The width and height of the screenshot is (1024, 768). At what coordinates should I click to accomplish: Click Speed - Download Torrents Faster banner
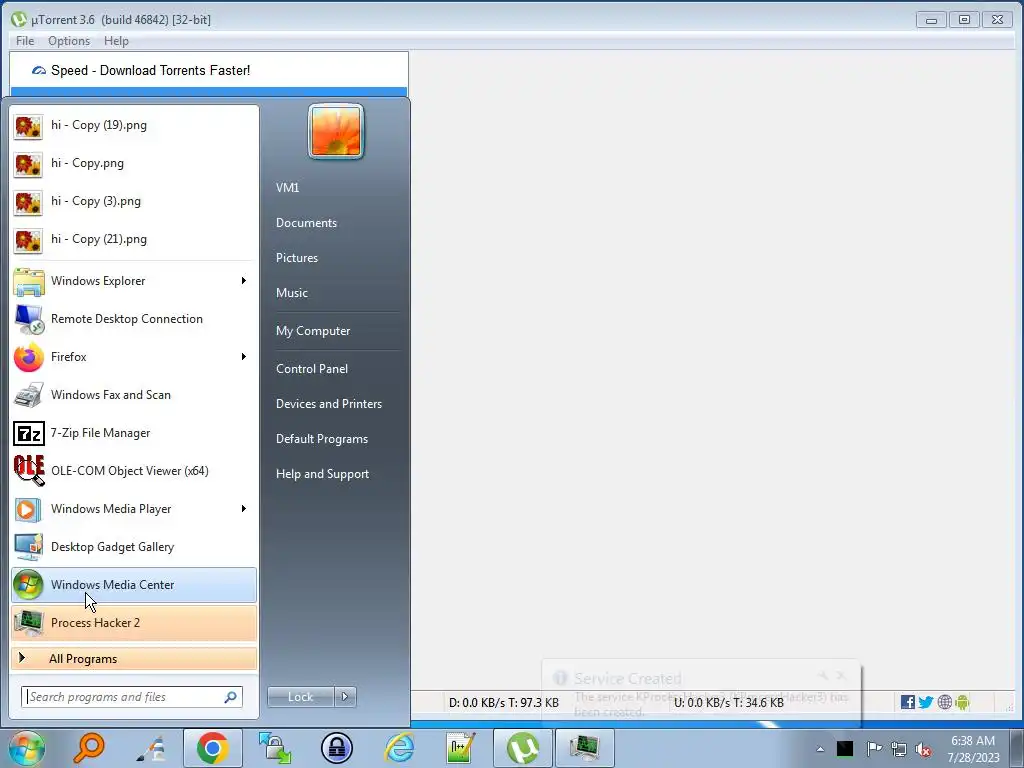209,70
